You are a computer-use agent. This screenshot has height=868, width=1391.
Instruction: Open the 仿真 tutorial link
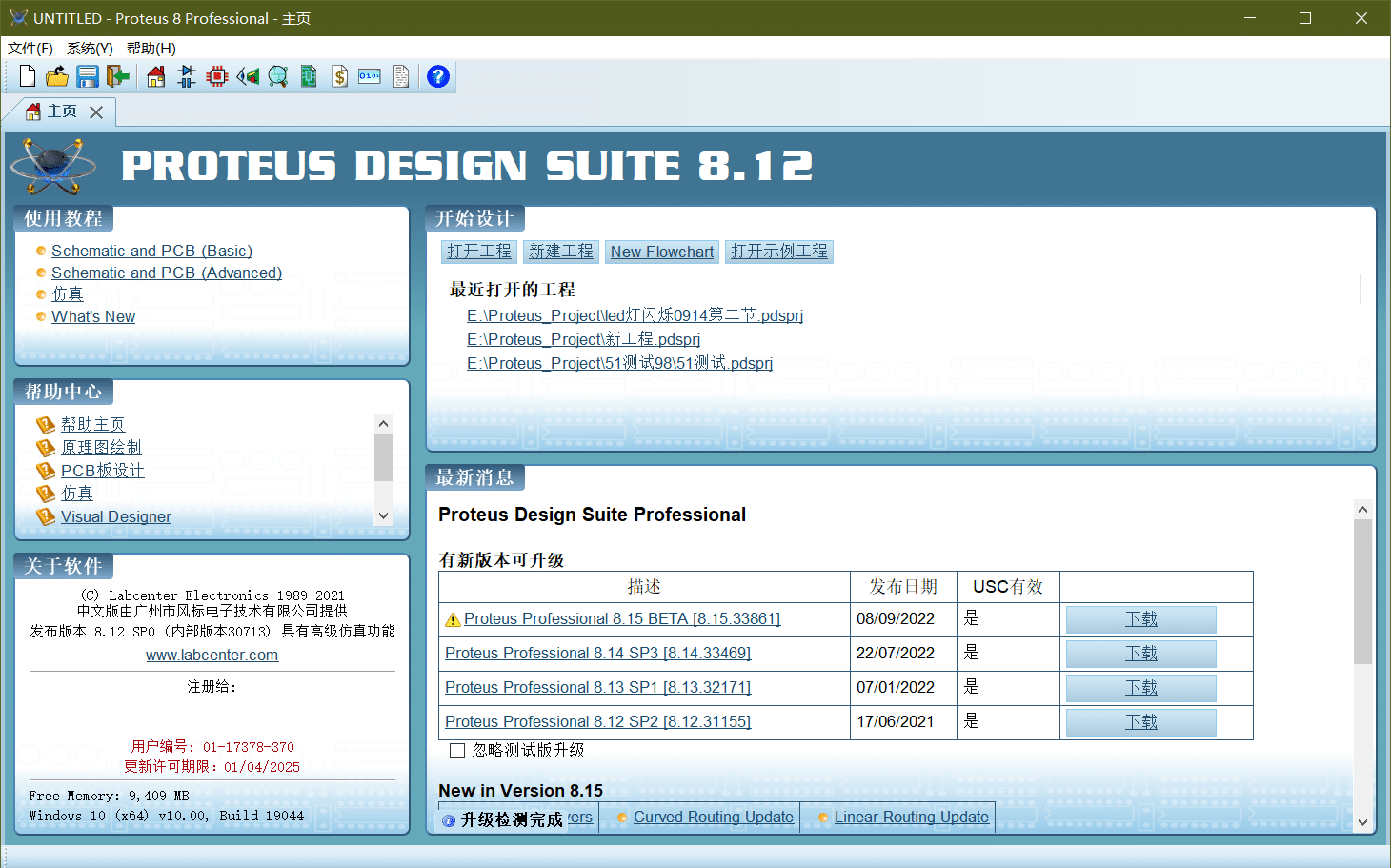68,294
